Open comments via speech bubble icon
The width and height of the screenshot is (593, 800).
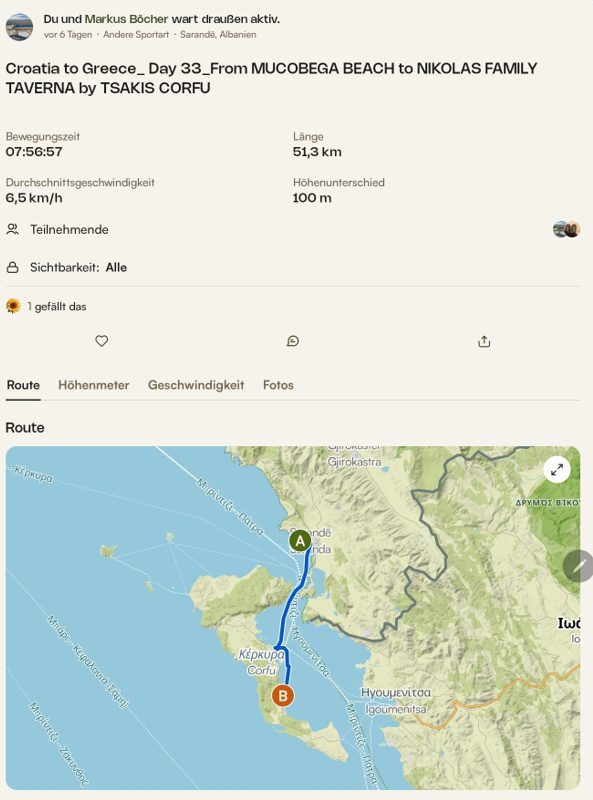point(292,341)
